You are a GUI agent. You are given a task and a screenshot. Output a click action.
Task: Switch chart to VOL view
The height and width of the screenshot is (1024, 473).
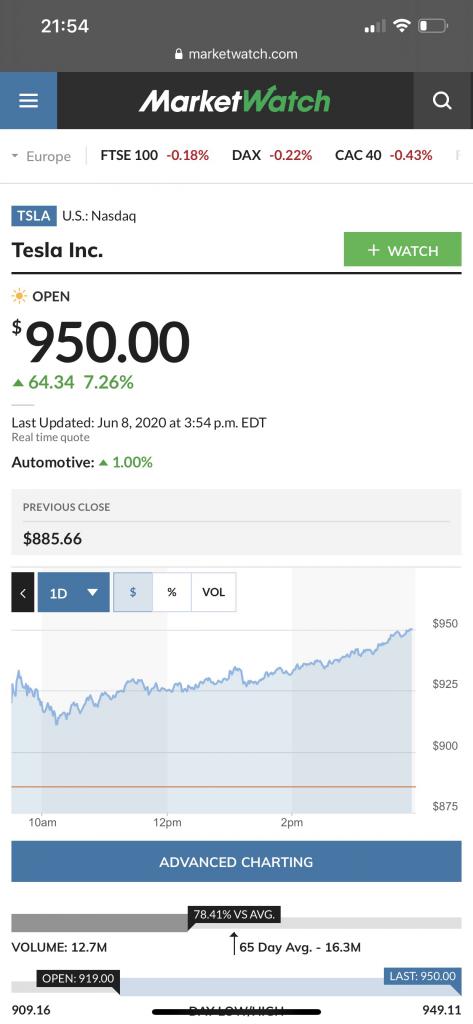click(214, 592)
